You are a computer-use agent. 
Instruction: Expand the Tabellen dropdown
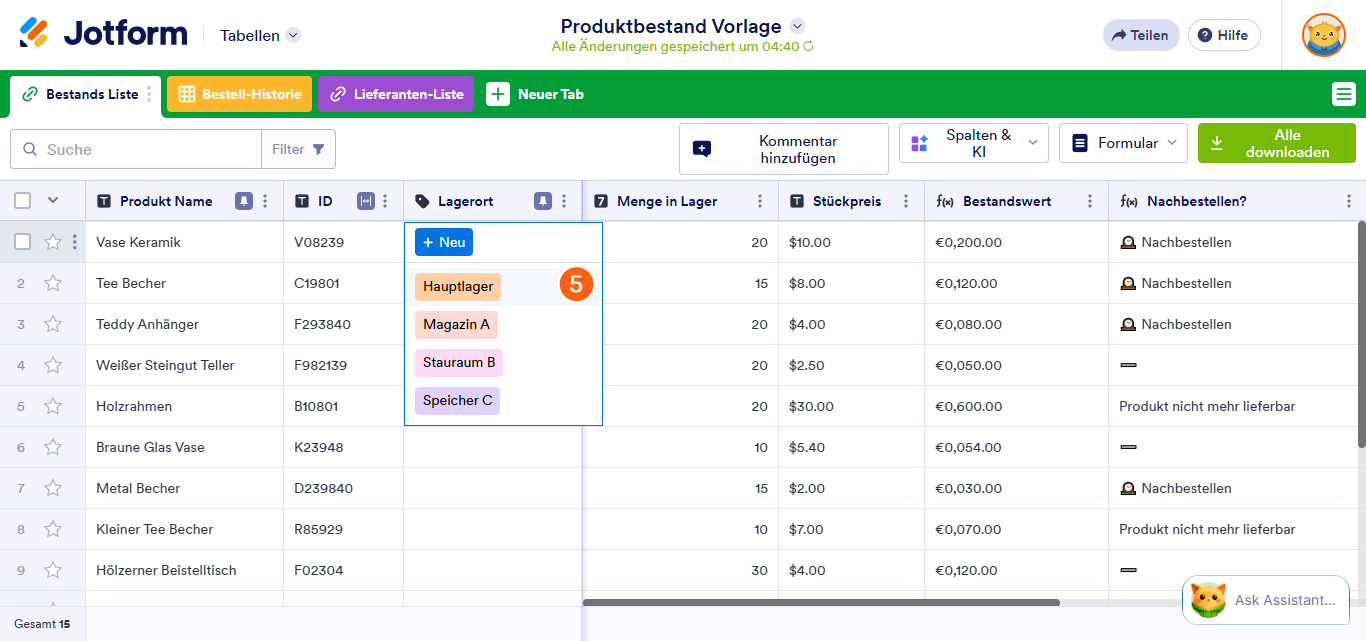(292, 35)
